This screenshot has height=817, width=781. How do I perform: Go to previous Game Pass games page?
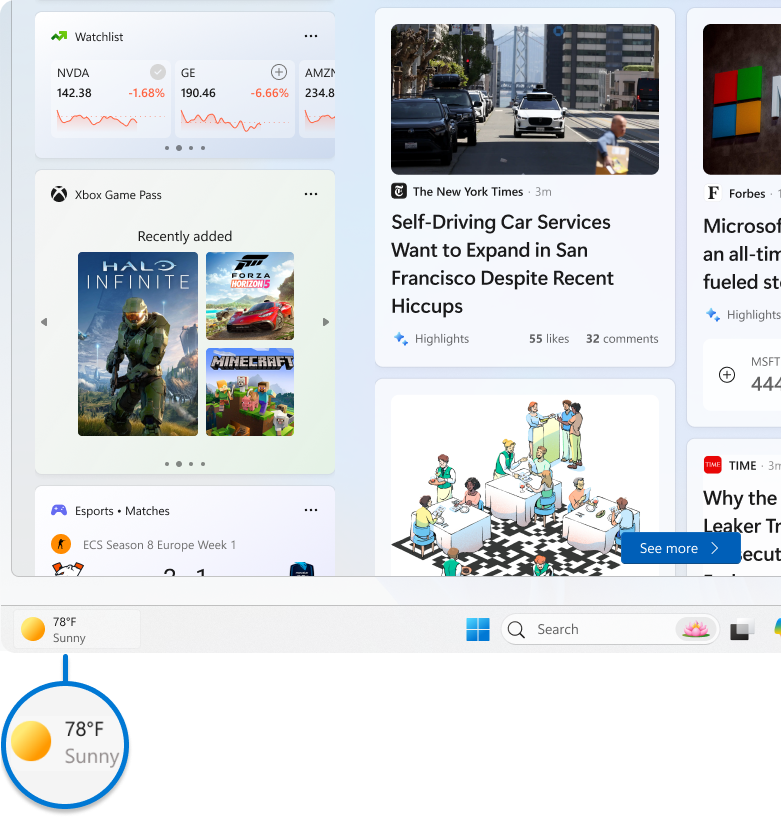(44, 322)
